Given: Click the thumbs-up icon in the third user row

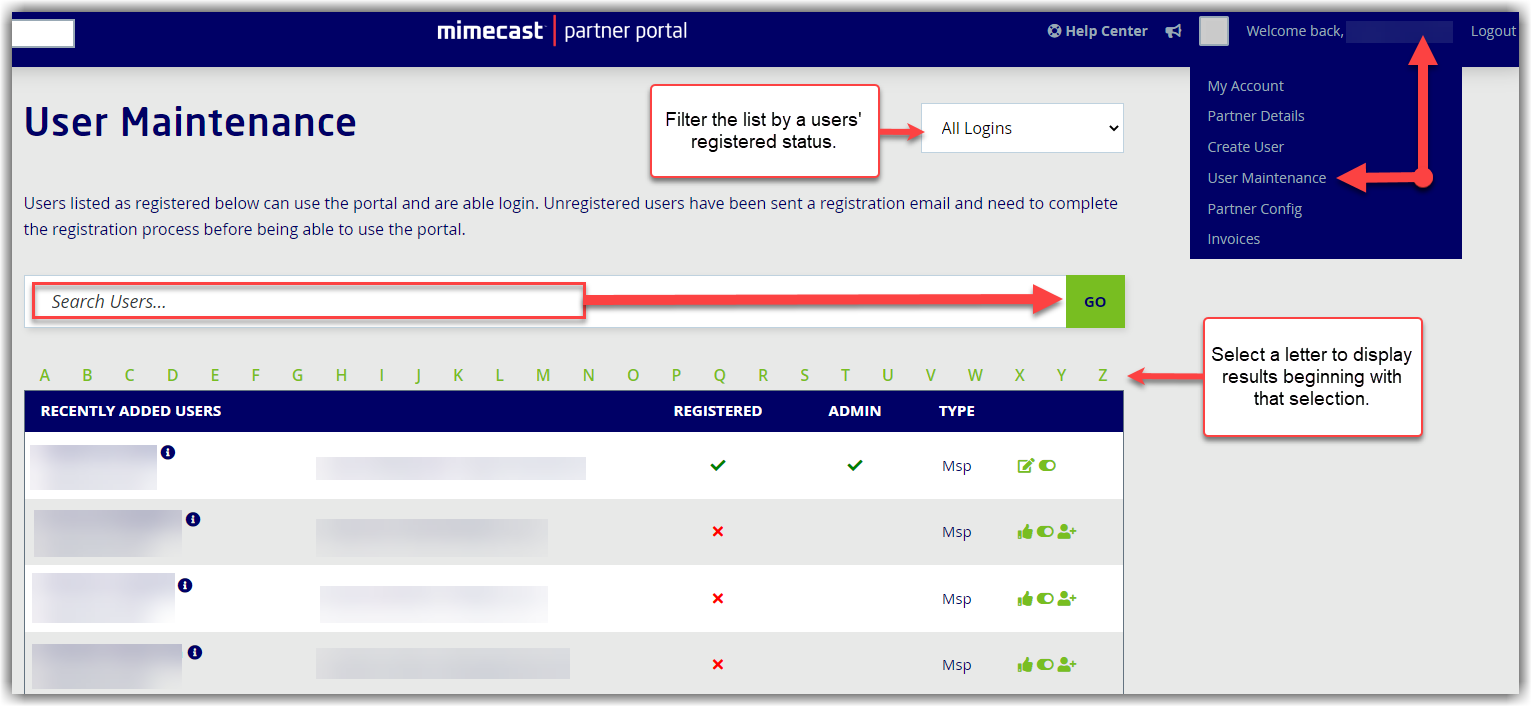Looking at the screenshot, I should tap(1025, 599).
